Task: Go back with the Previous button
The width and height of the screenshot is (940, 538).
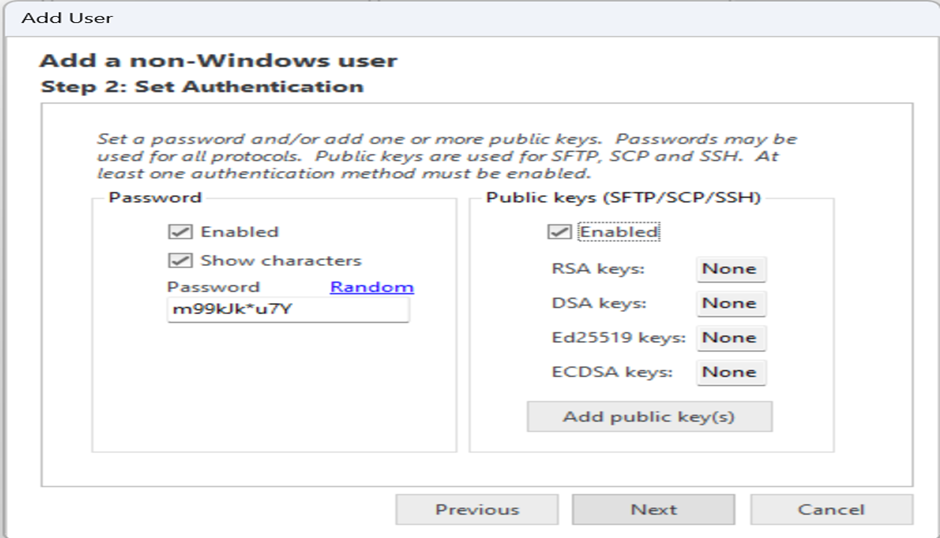Action: click(x=477, y=510)
